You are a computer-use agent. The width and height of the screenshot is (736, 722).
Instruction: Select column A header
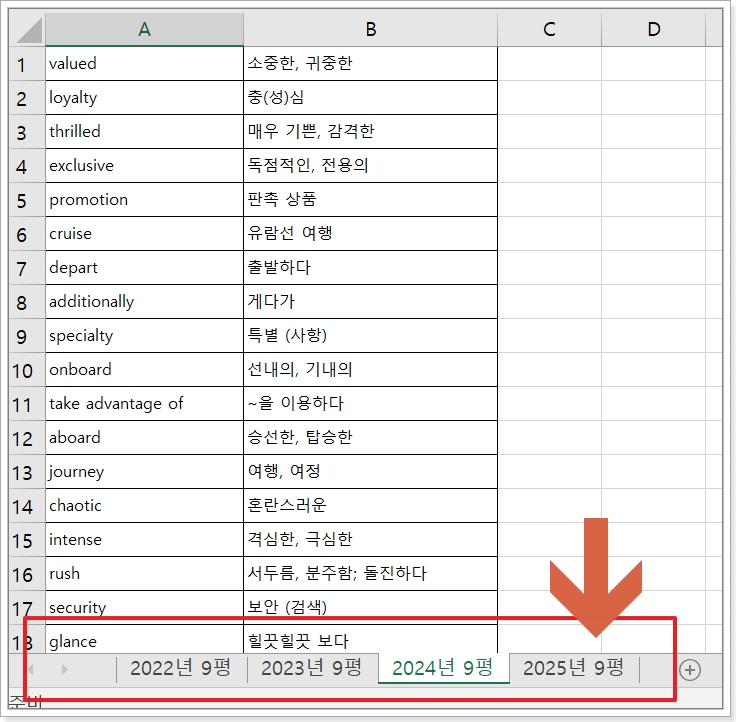click(x=144, y=30)
